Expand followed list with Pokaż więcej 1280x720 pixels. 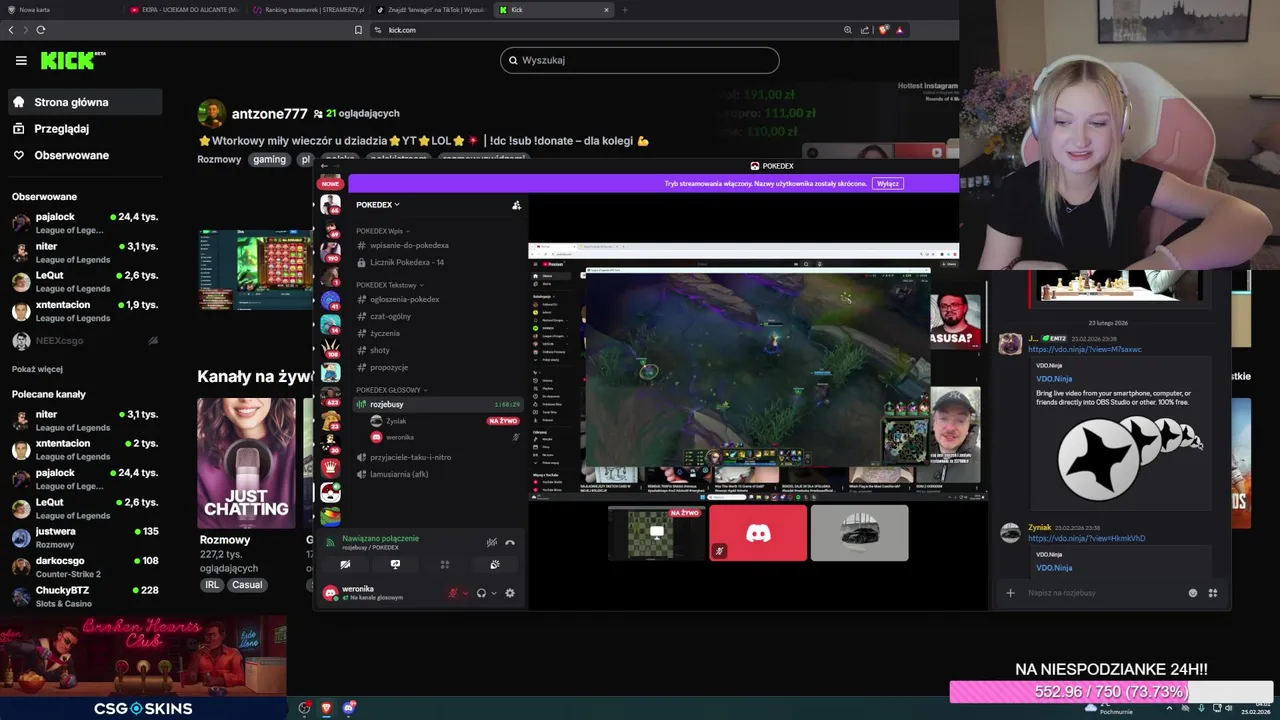coord(37,369)
